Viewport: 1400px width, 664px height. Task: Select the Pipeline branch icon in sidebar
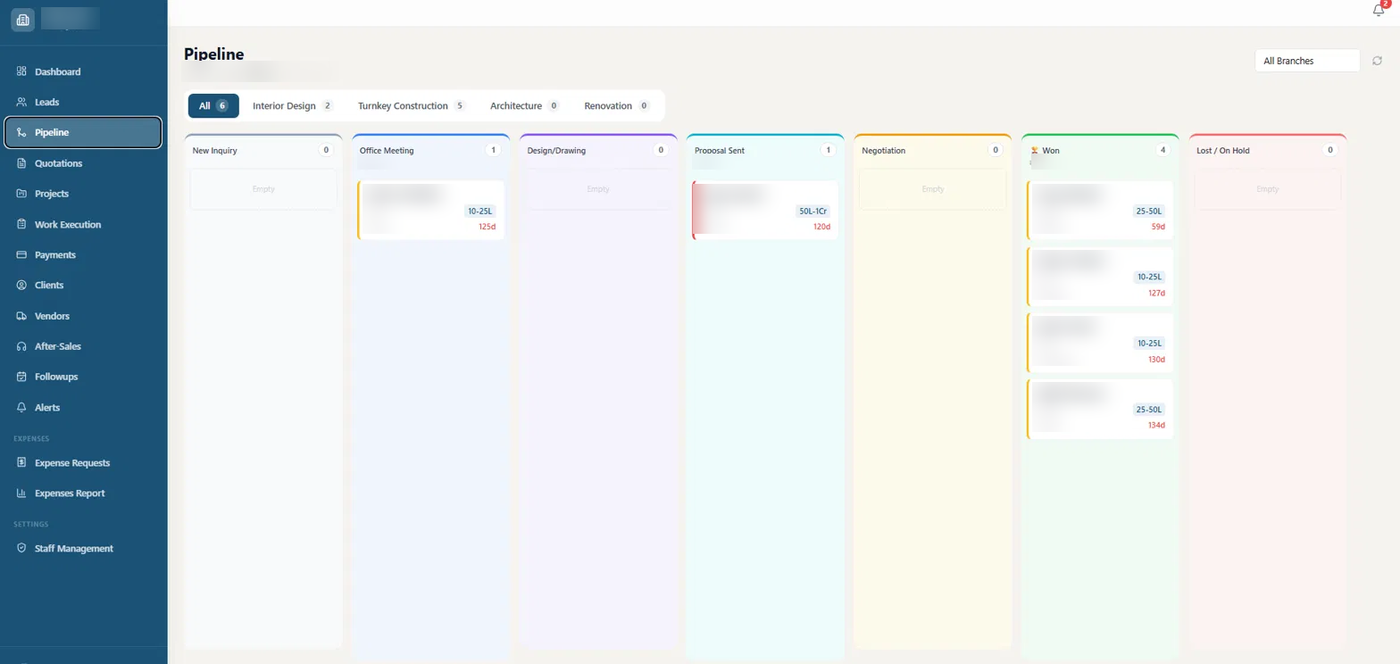[22, 132]
